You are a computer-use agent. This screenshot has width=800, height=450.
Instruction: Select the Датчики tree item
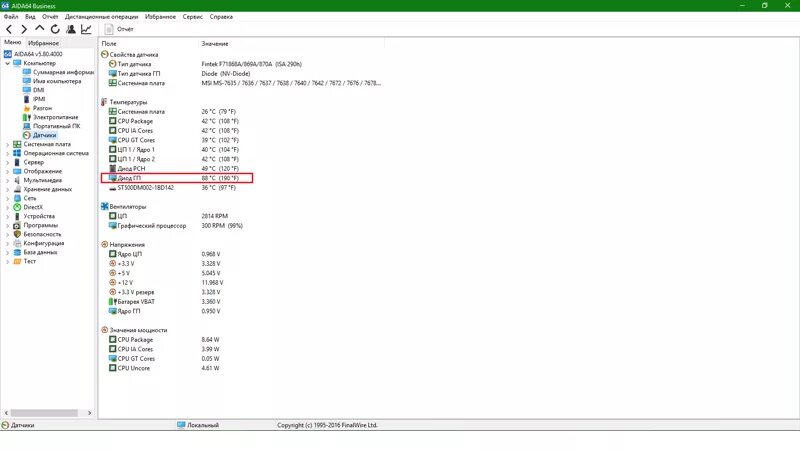(x=40, y=135)
